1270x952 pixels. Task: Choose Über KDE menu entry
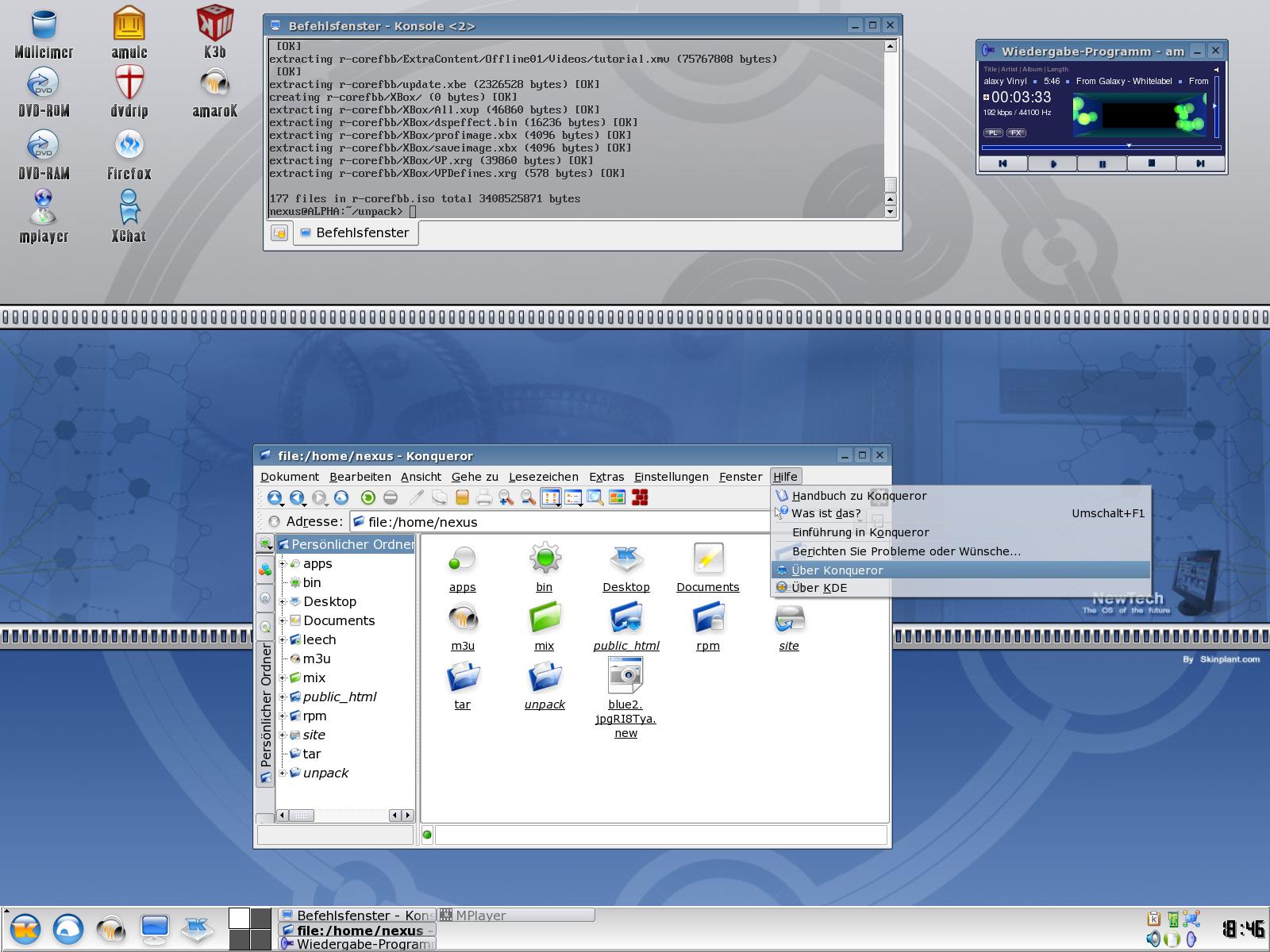tap(960, 588)
